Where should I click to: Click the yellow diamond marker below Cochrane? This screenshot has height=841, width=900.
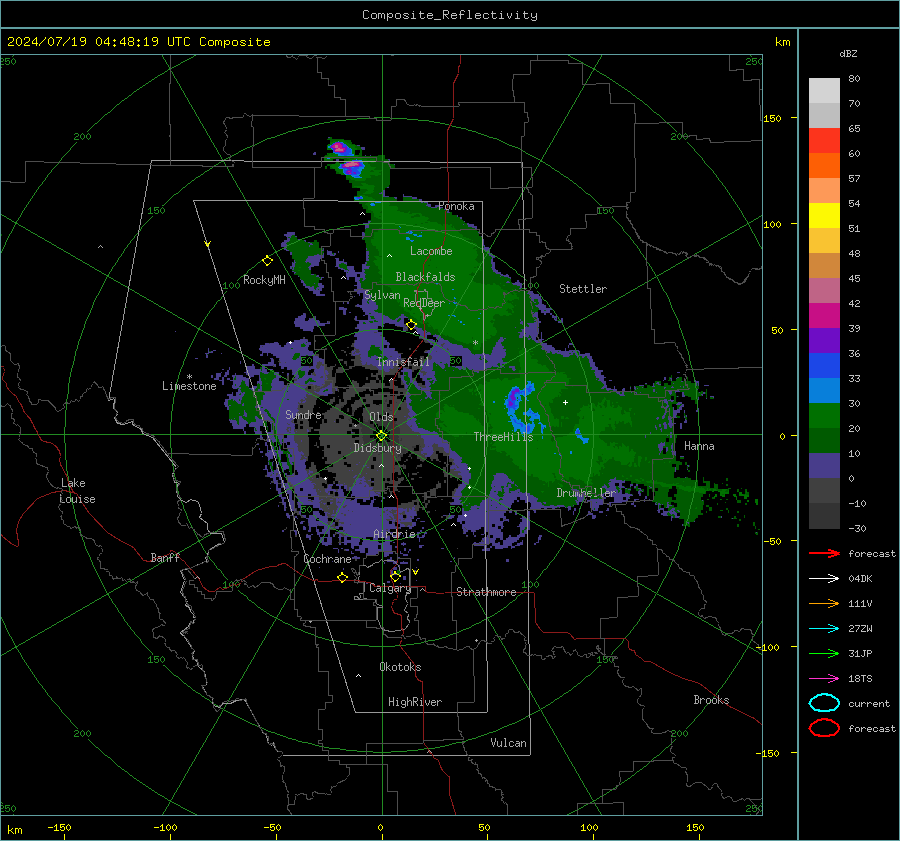[343, 577]
